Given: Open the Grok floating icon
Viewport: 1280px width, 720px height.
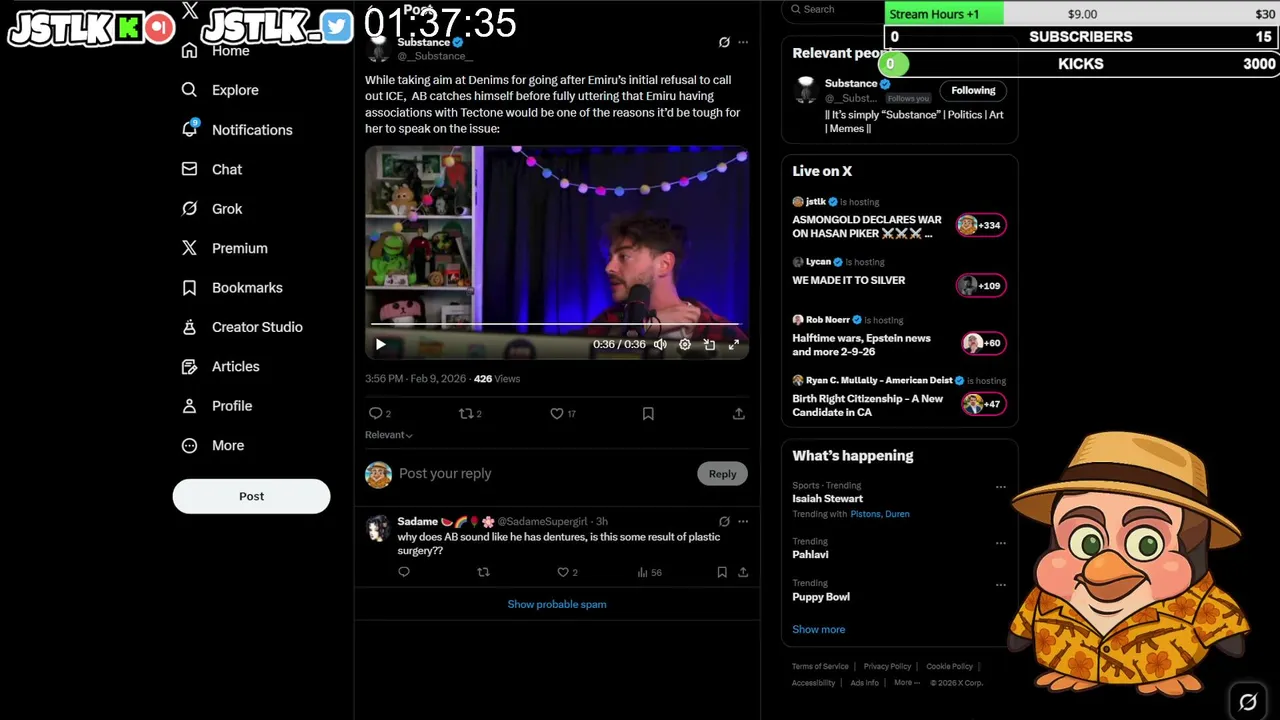Looking at the screenshot, I should click(1248, 701).
